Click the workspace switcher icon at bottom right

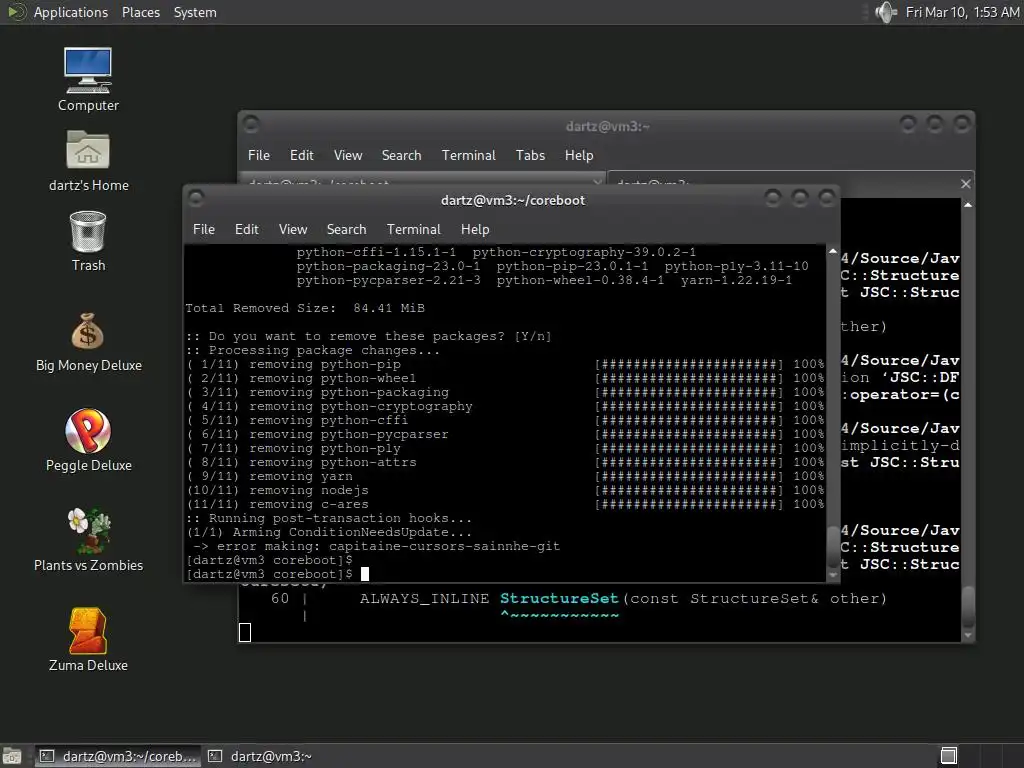tap(948, 756)
